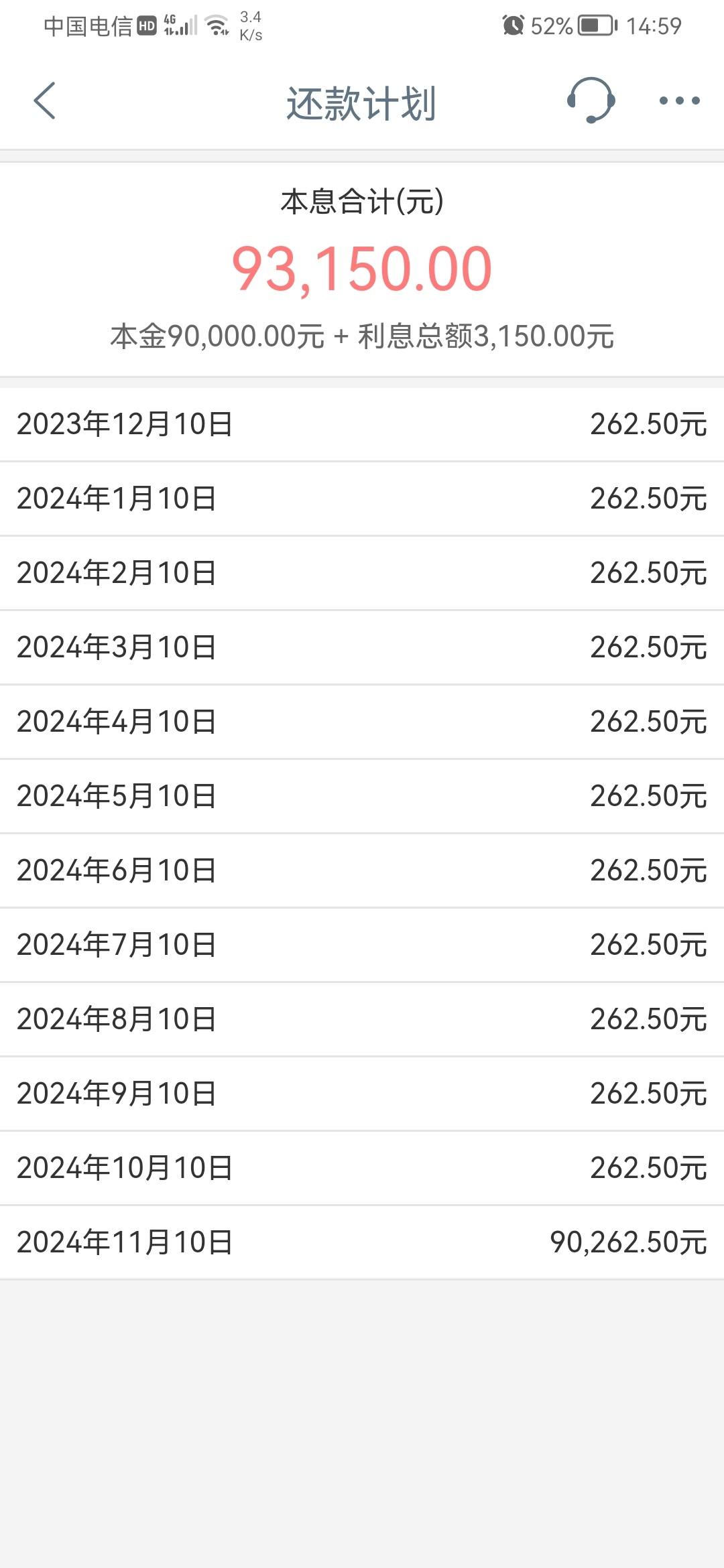Select the 还款计划 page title

pyautogui.click(x=361, y=103)
